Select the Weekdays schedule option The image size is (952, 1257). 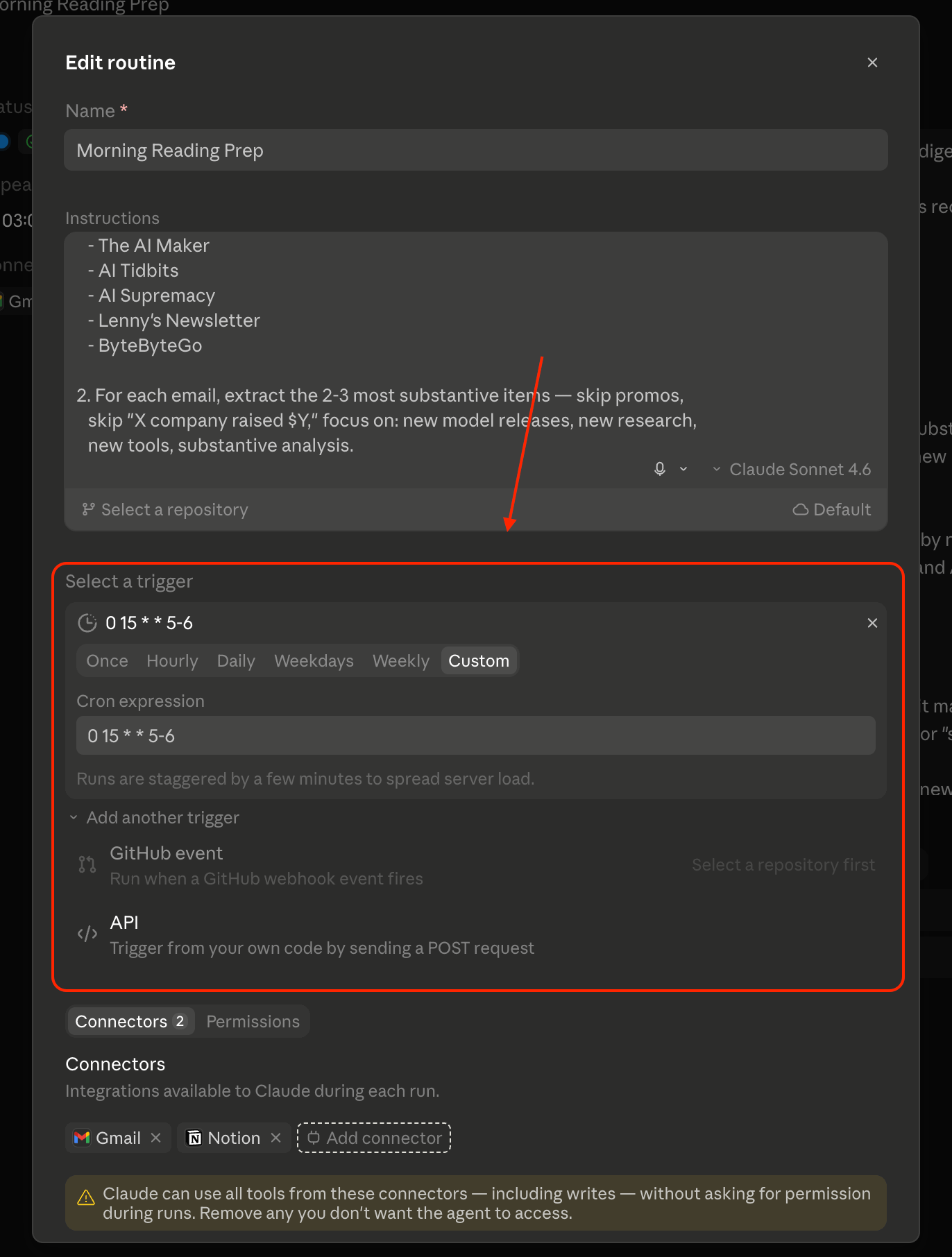pyautogui.click(x=314, y=660)
